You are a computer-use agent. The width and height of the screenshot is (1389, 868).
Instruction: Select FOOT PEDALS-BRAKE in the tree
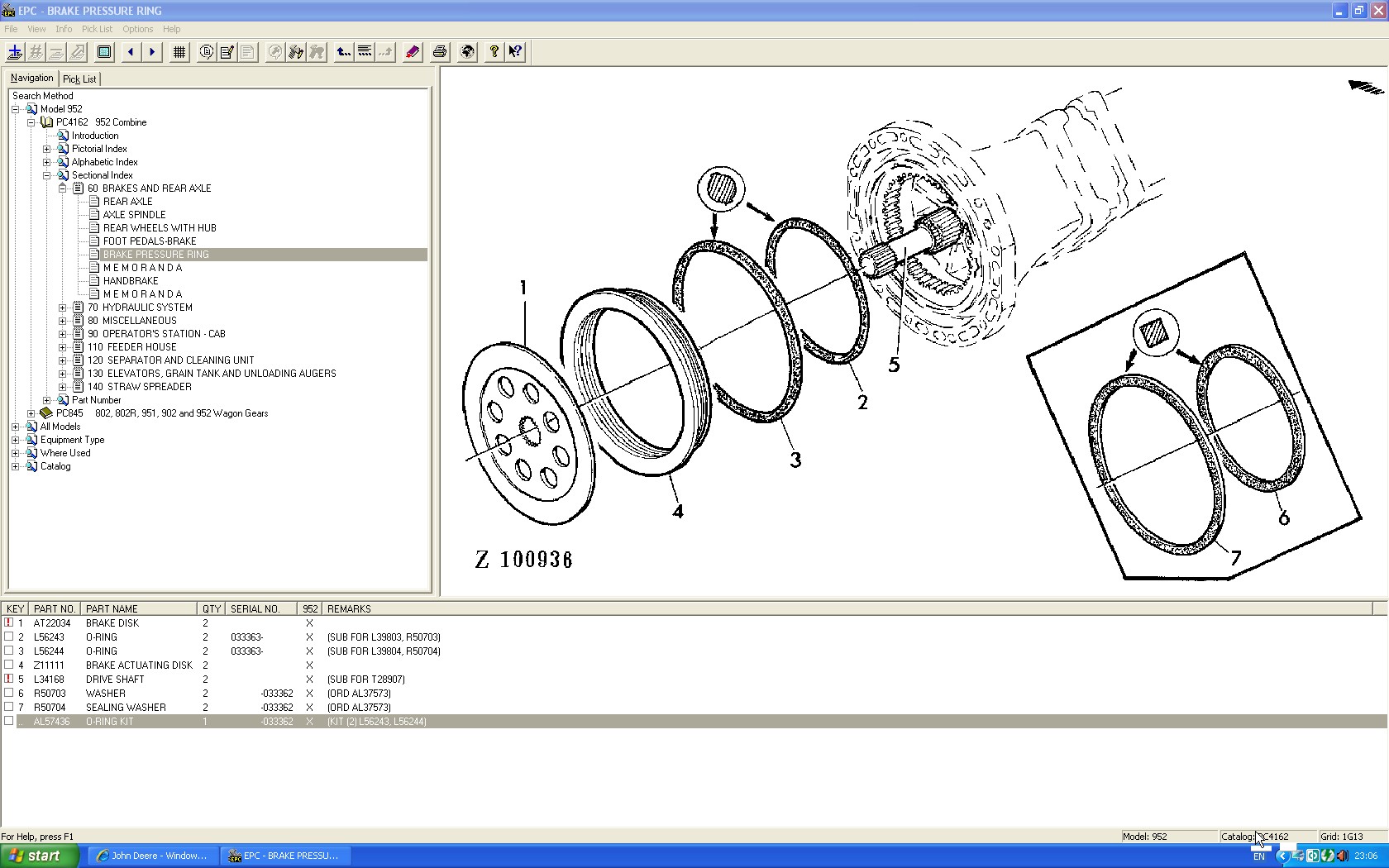pos(150,241)
